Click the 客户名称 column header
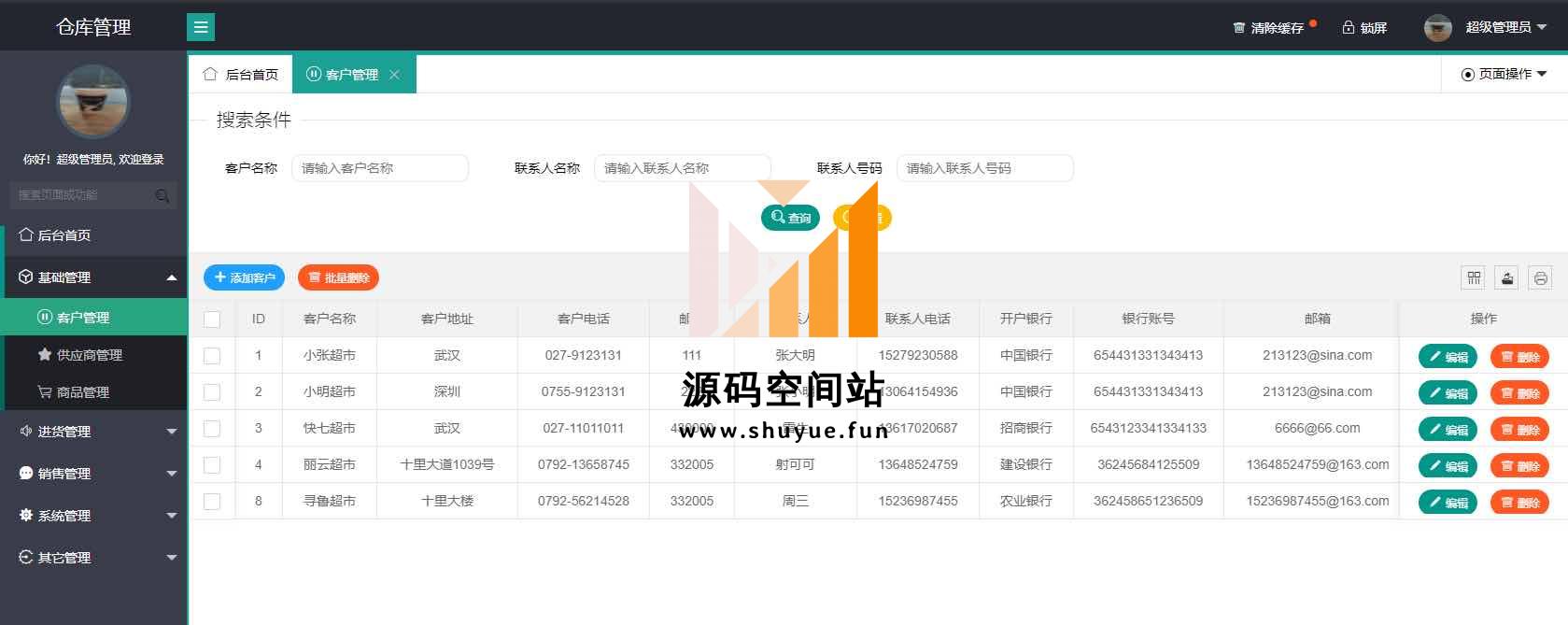This screenshot has height=625, width=1568. coord(330,319)
